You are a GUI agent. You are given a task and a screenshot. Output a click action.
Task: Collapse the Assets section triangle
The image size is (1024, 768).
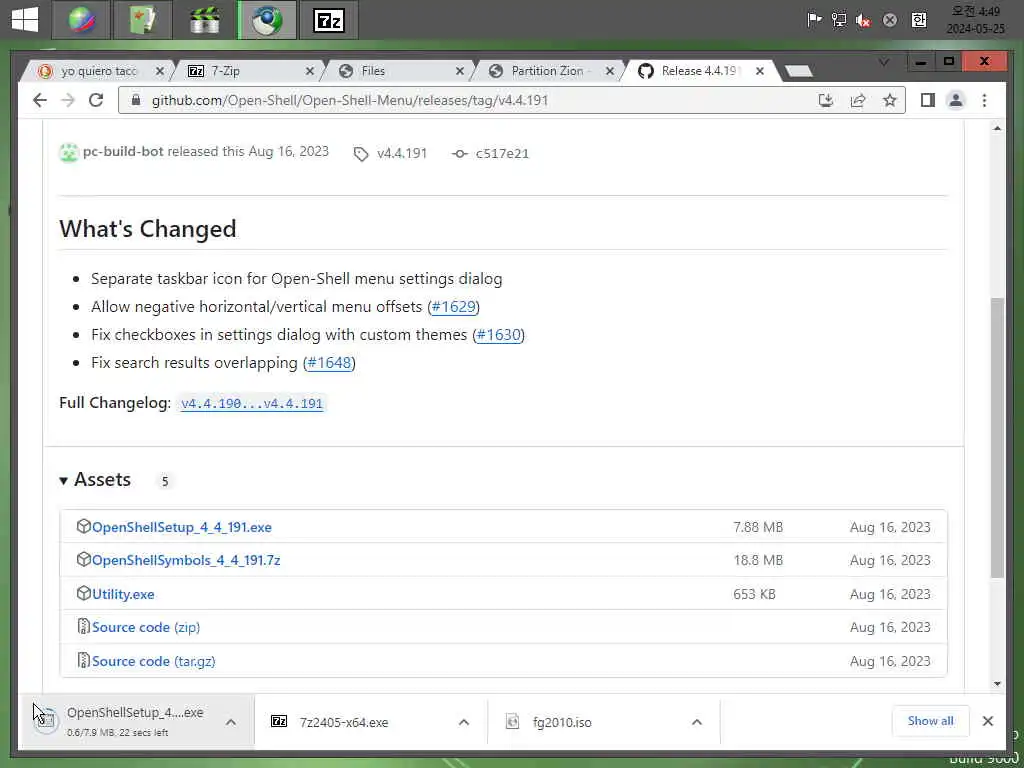(63, 481)
